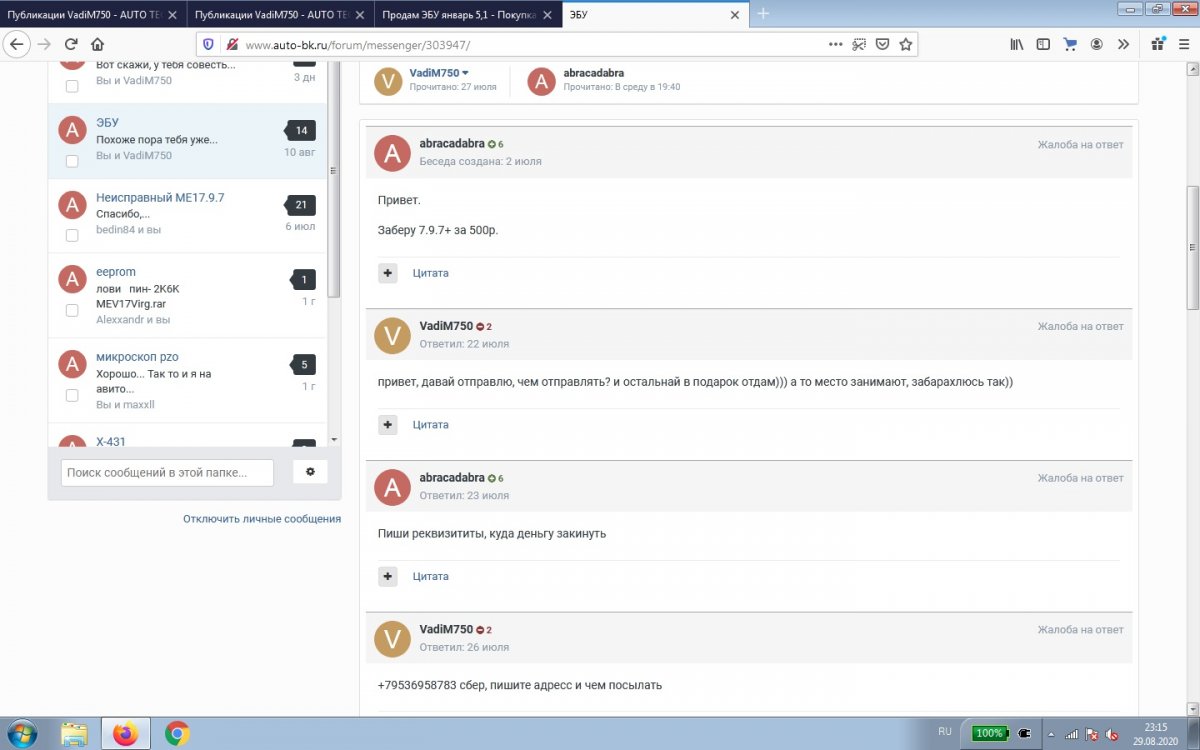Open the What's New gift icon
The width and height of the screenshot is (1200, 750).
(1158, 44)
